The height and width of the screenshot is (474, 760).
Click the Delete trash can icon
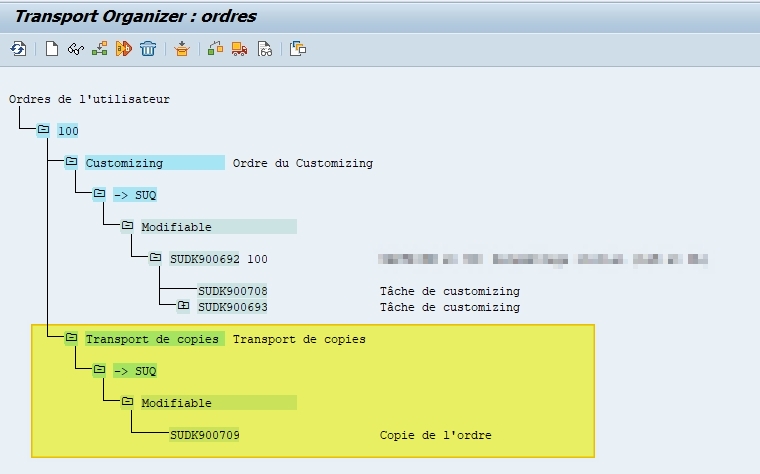148,48
